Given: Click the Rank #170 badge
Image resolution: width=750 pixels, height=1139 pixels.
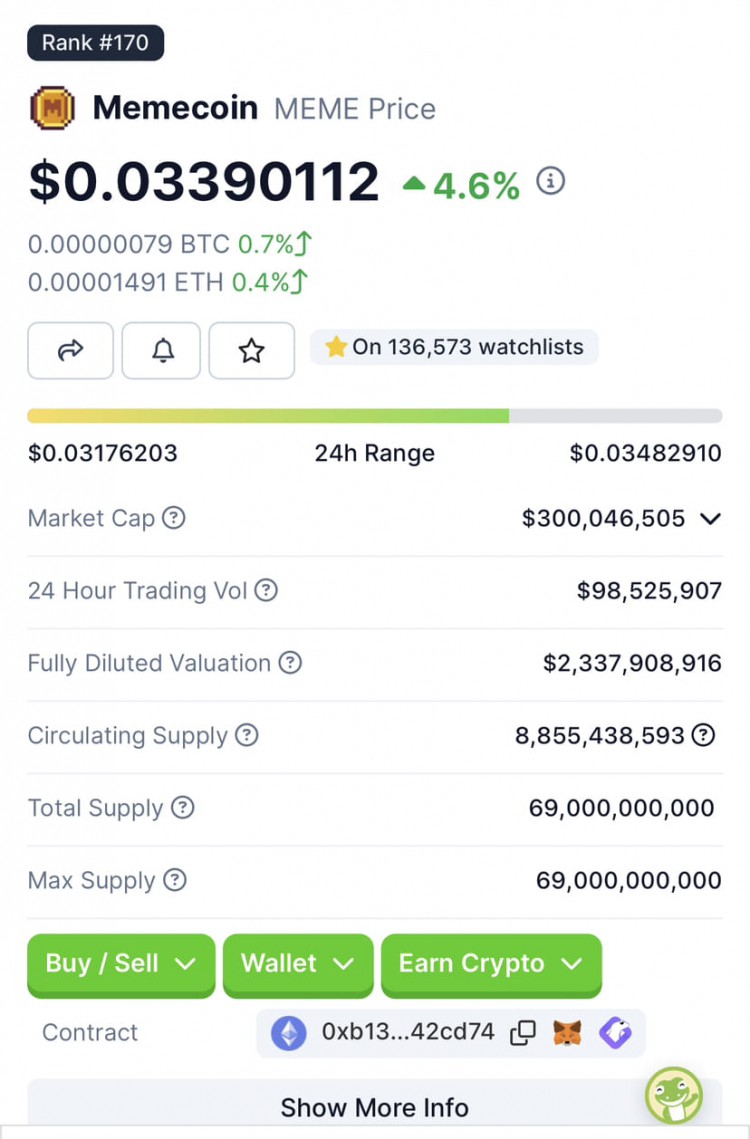Looking at the screenshot, I should [x=95, y=43].
